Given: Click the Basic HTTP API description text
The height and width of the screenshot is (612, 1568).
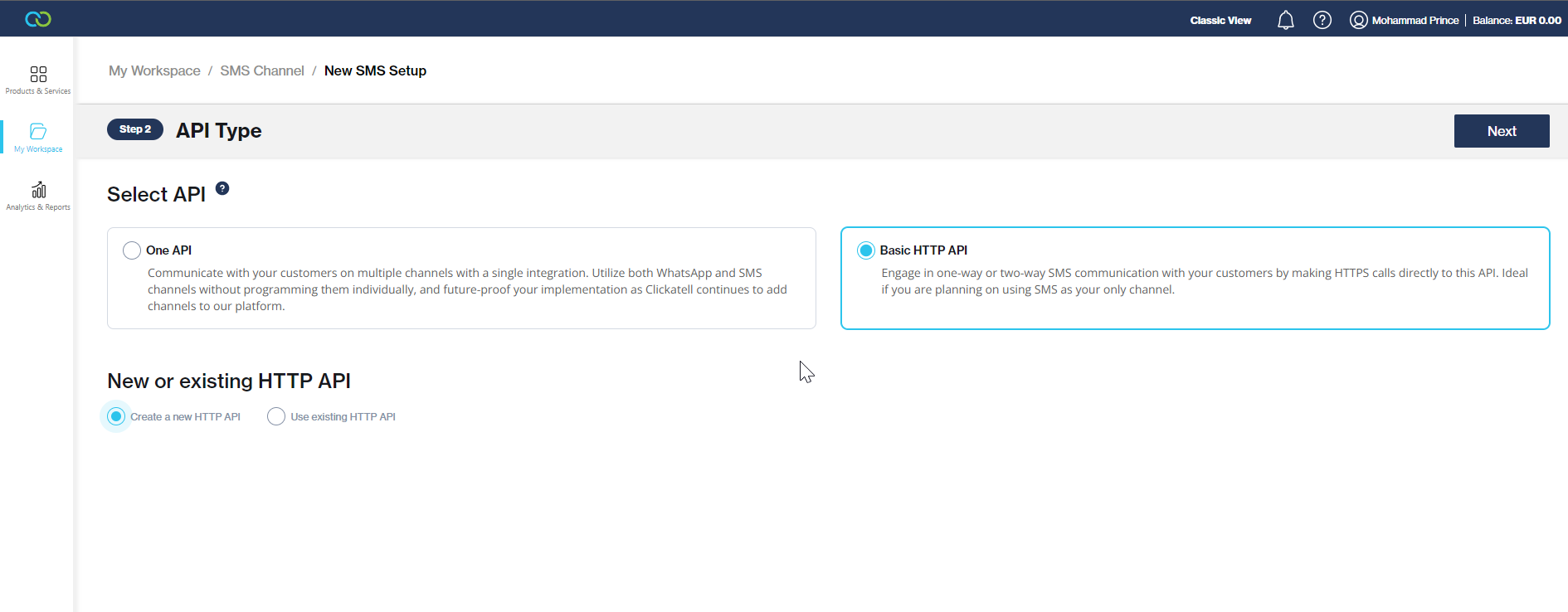Looking at the screenshot, I should click(x=1205, y=281).
